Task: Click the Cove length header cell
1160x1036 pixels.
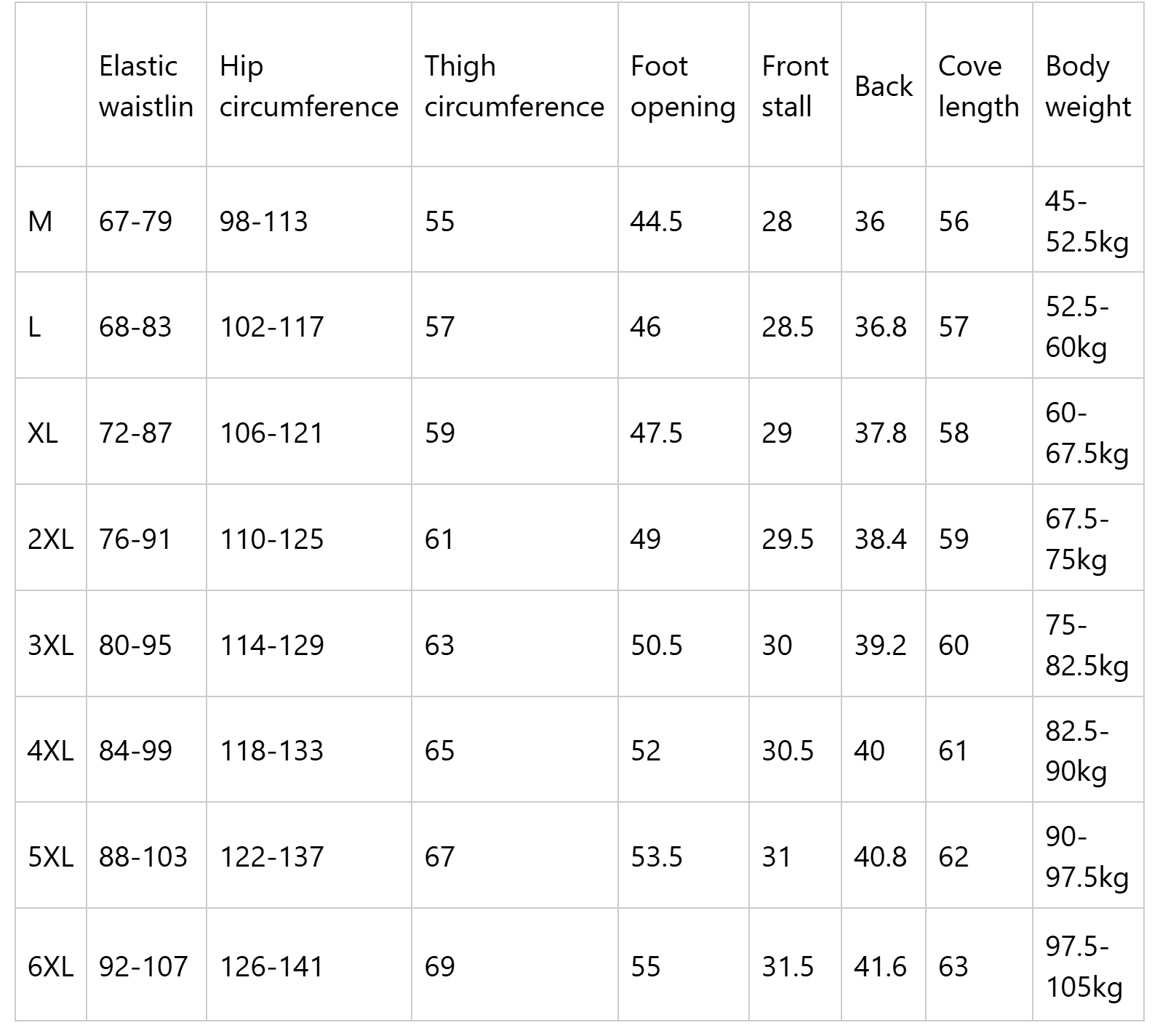Action: 978,86
